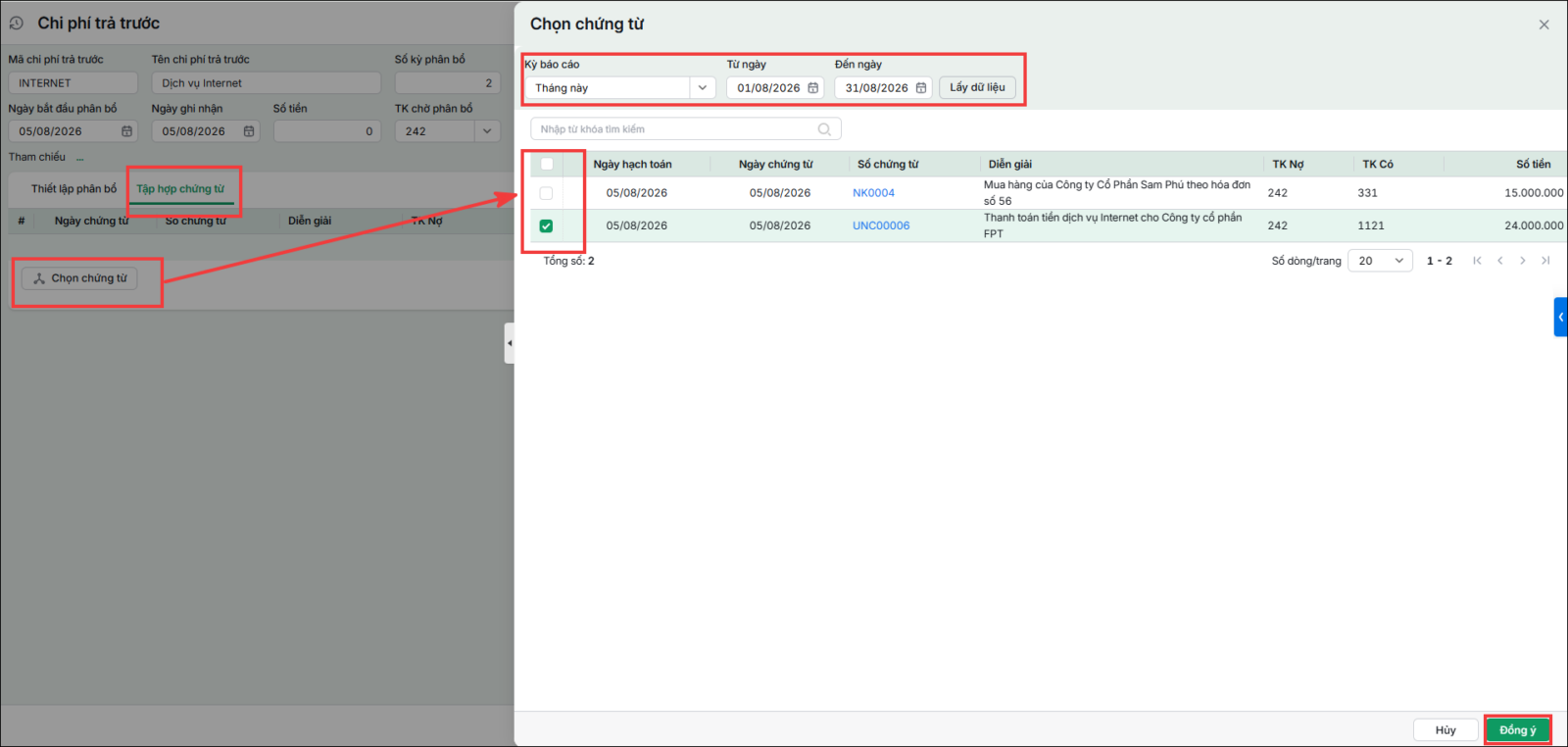Click the Ngày chứng từ column header in the dialog
Viewport: 1568px width, 747px height.
776,165
